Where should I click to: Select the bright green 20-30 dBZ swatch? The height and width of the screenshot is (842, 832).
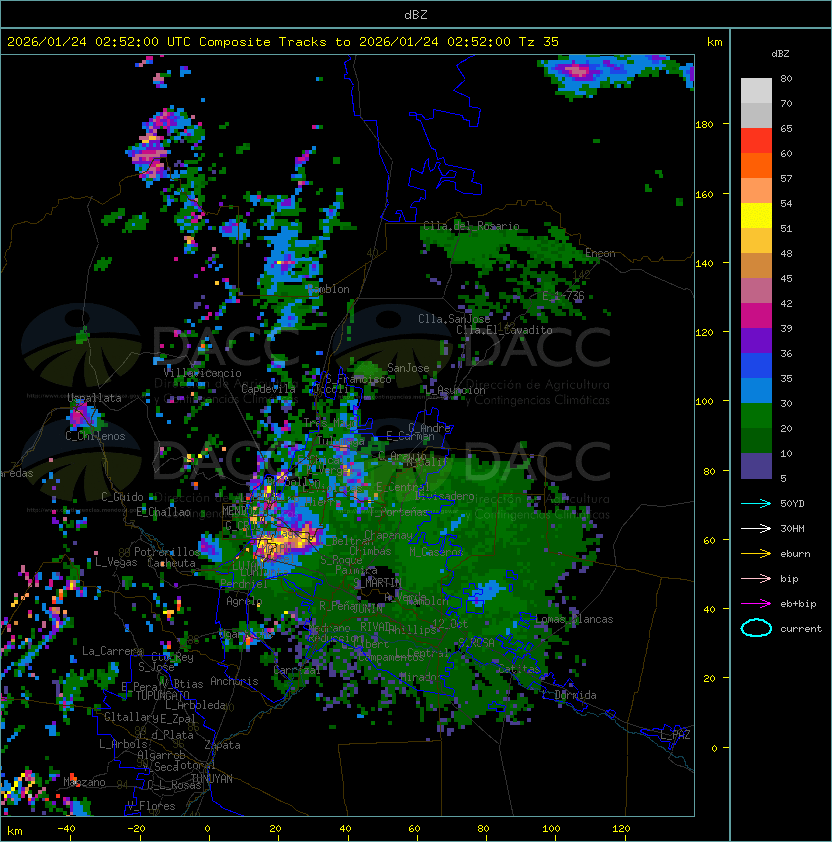pos(756,416)
